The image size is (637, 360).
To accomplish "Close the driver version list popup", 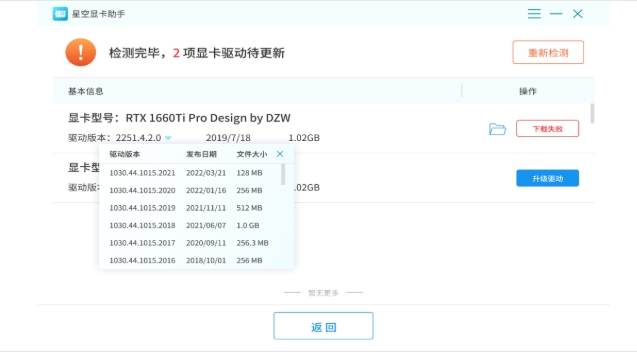I will (x=280, y=154).
